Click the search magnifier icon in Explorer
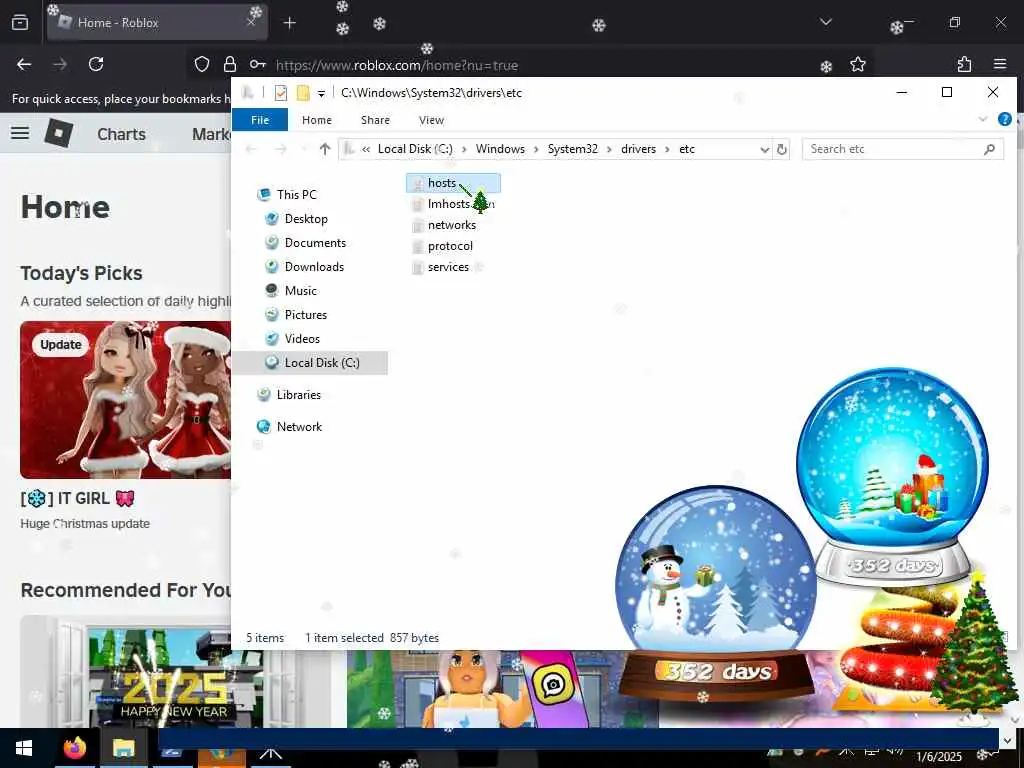 coord(989,150)
